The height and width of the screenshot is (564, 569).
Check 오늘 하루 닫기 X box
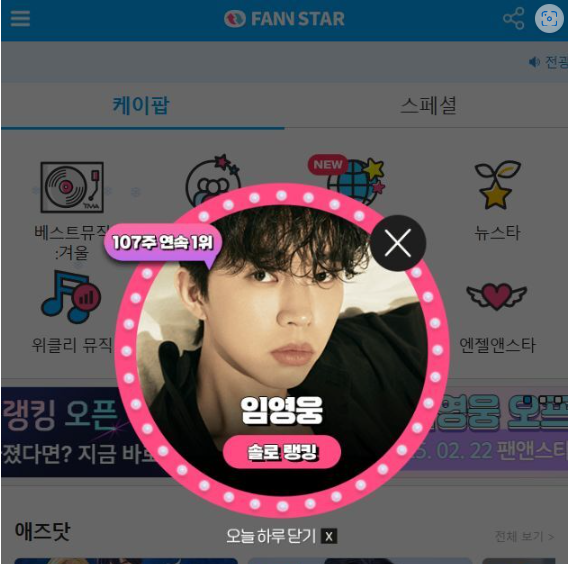point(329,536)
